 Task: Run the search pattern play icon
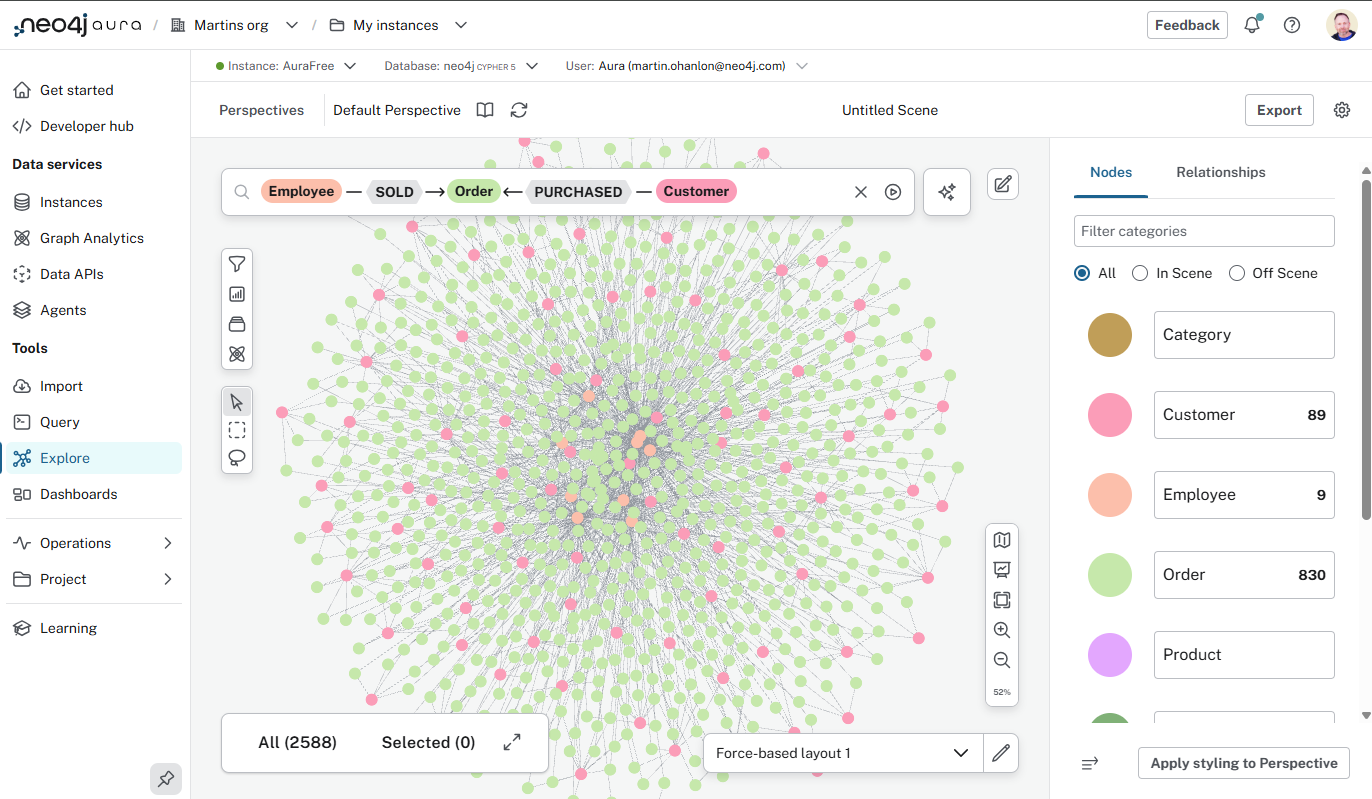coord(893,192)
